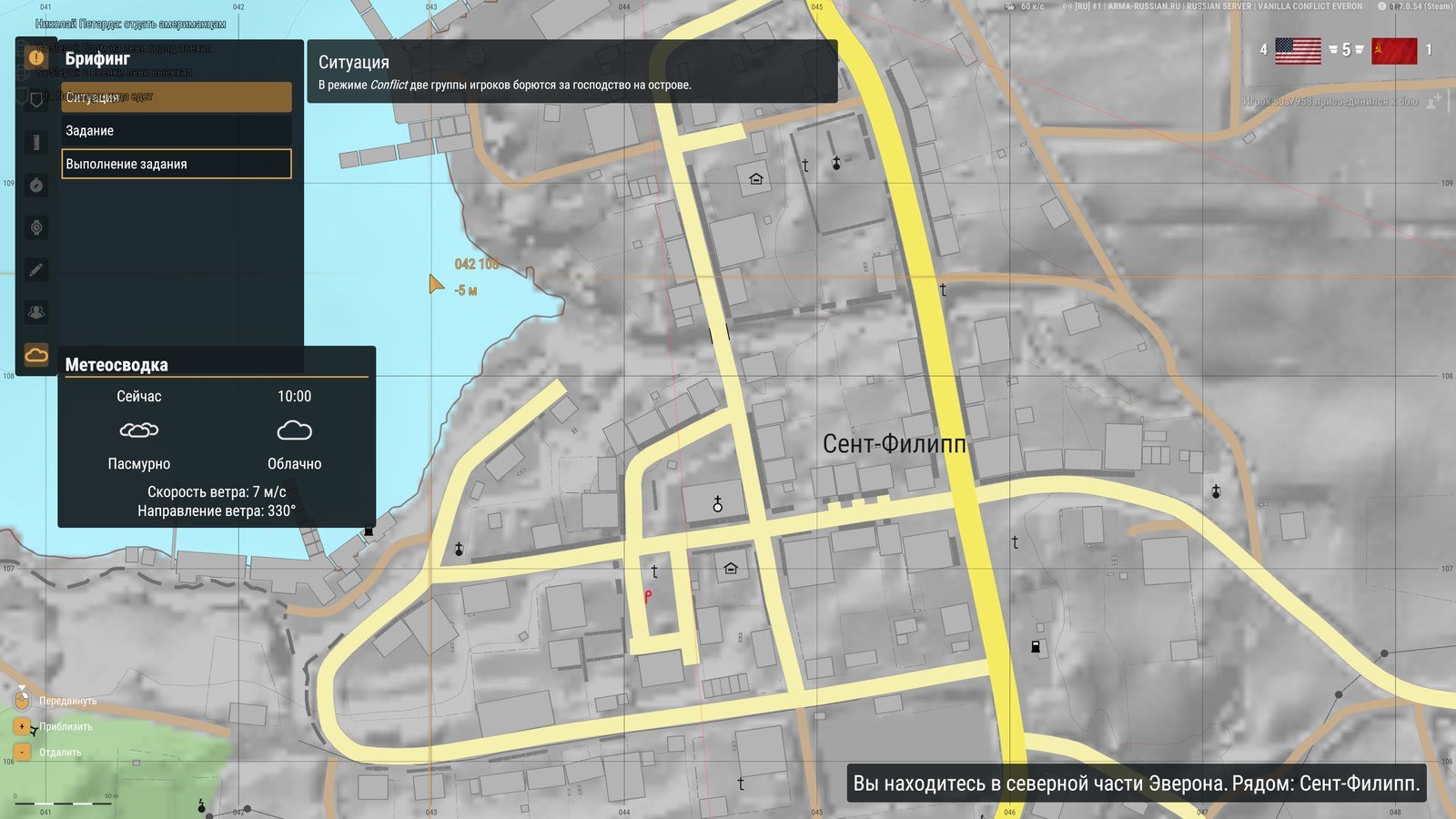Screen dimensions: 1456x819
Task: Open the wristwatch tool in the sidebar
Action: pyautogui.click(x=36, y=227)
